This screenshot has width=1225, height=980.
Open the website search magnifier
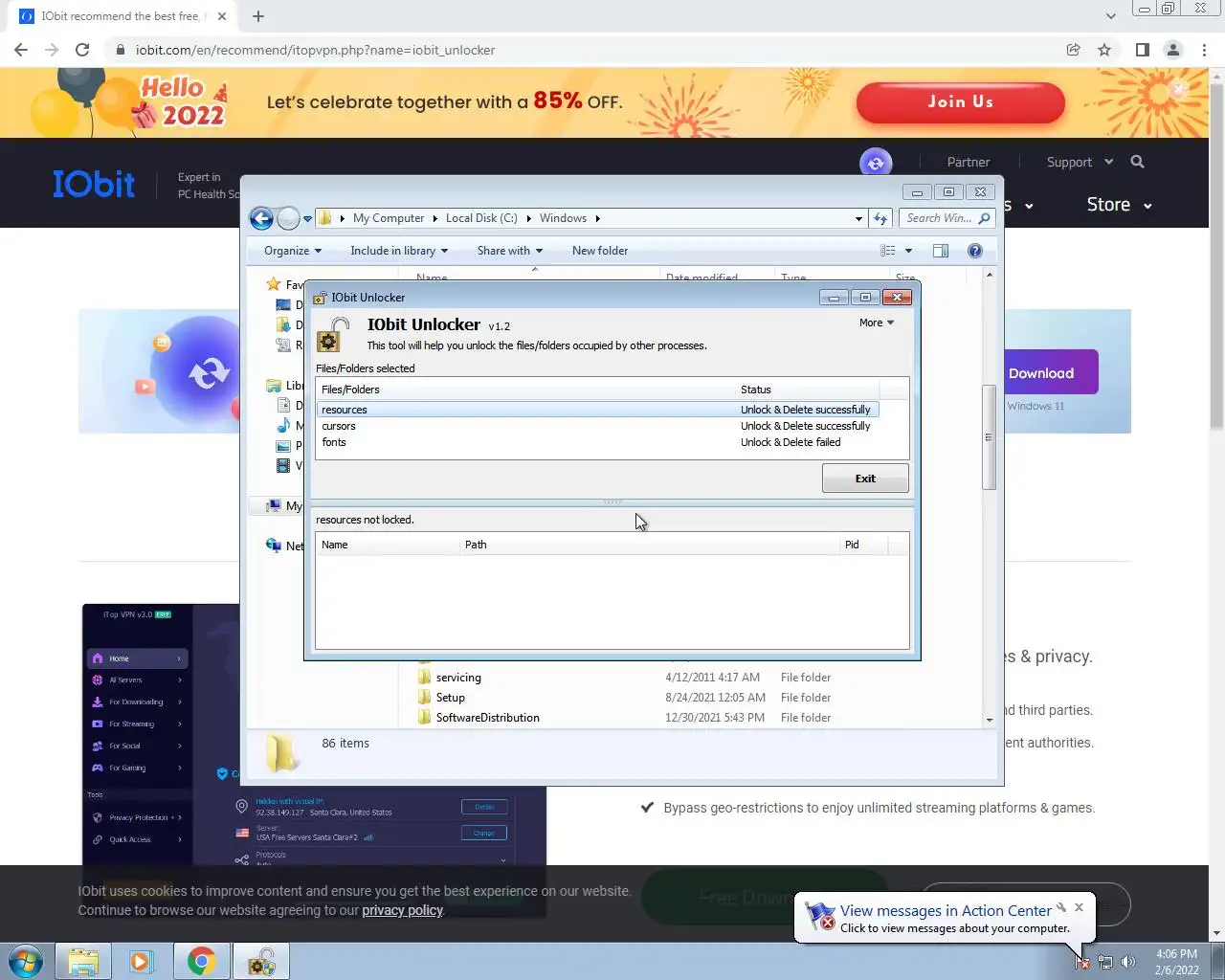tap(1137, 162)
